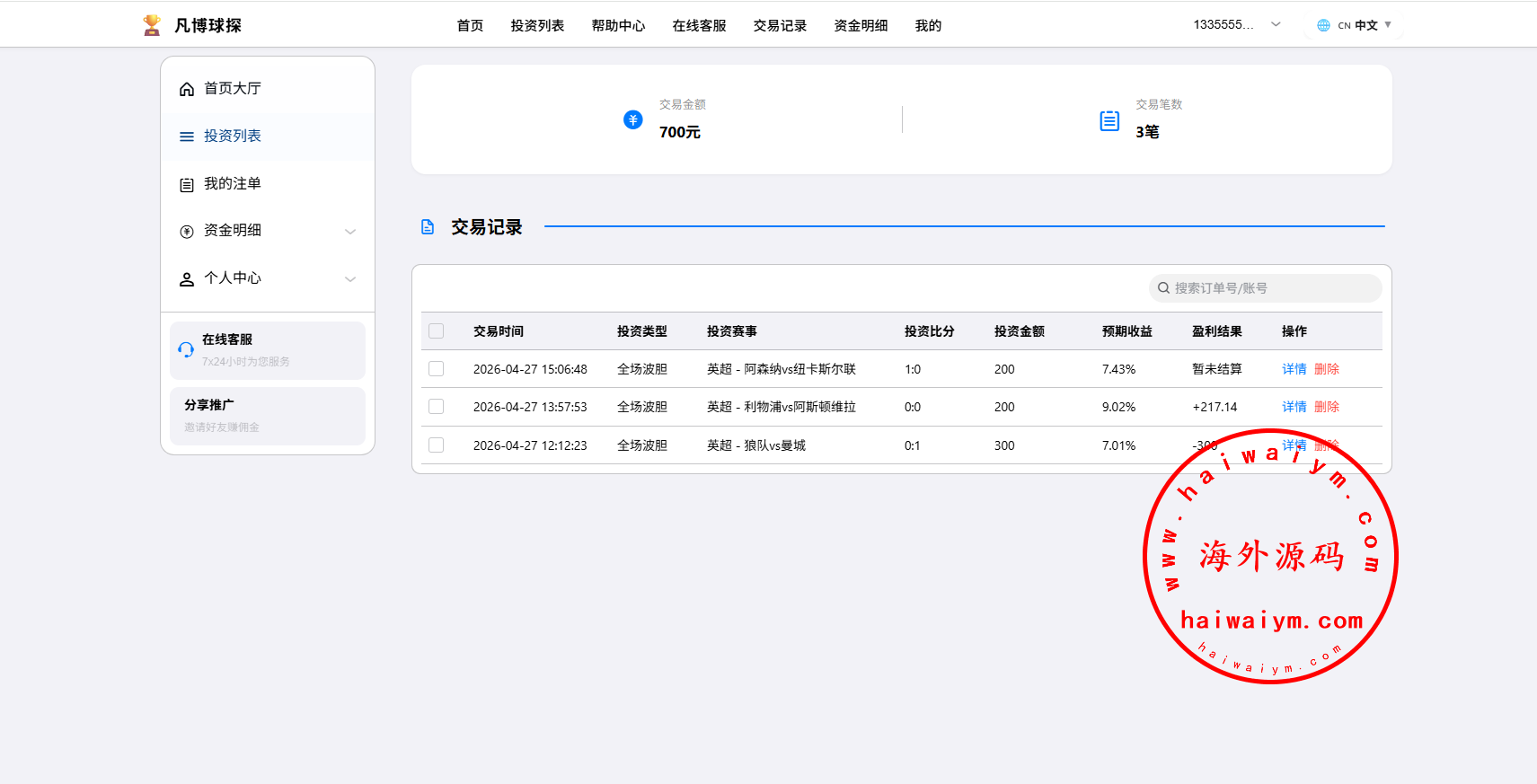
Task: Click the yen coin icon beside 资金明细
Action: point(187,232)
